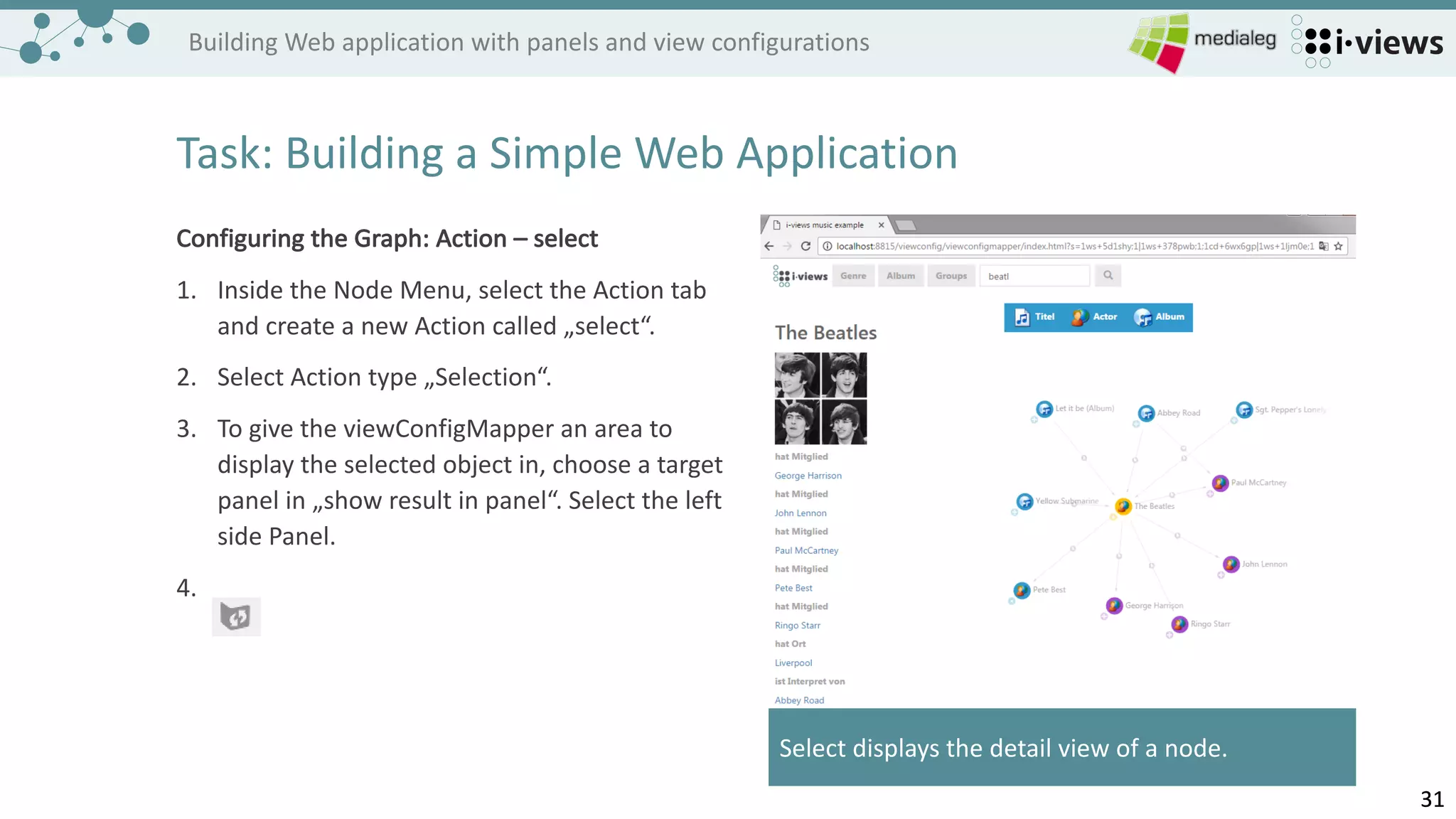Image resolution: width=1456 pixels, height=819 pixels.
Task: Open the George Harrison link
Action: pos(808,476)
